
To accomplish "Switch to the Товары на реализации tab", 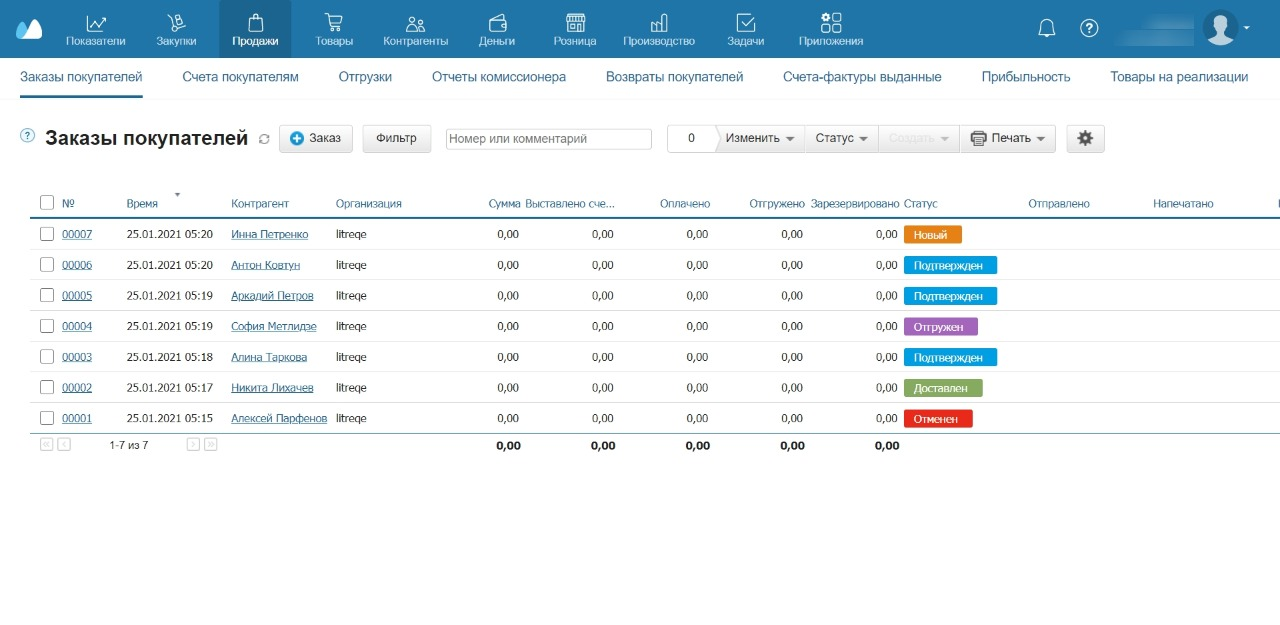I will point(1179,77).
